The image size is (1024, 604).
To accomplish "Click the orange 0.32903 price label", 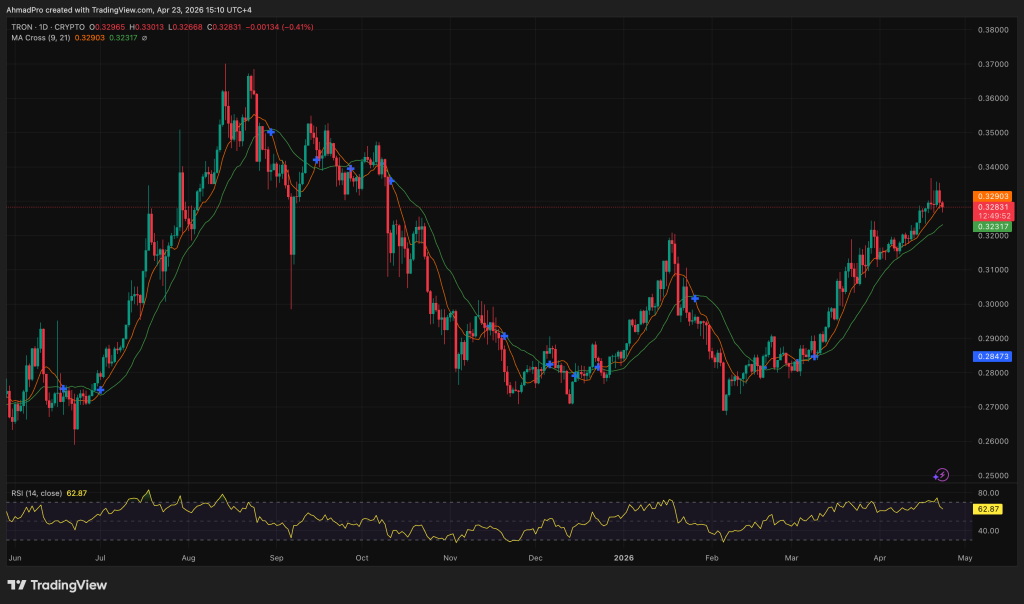I will click(992, 196).
